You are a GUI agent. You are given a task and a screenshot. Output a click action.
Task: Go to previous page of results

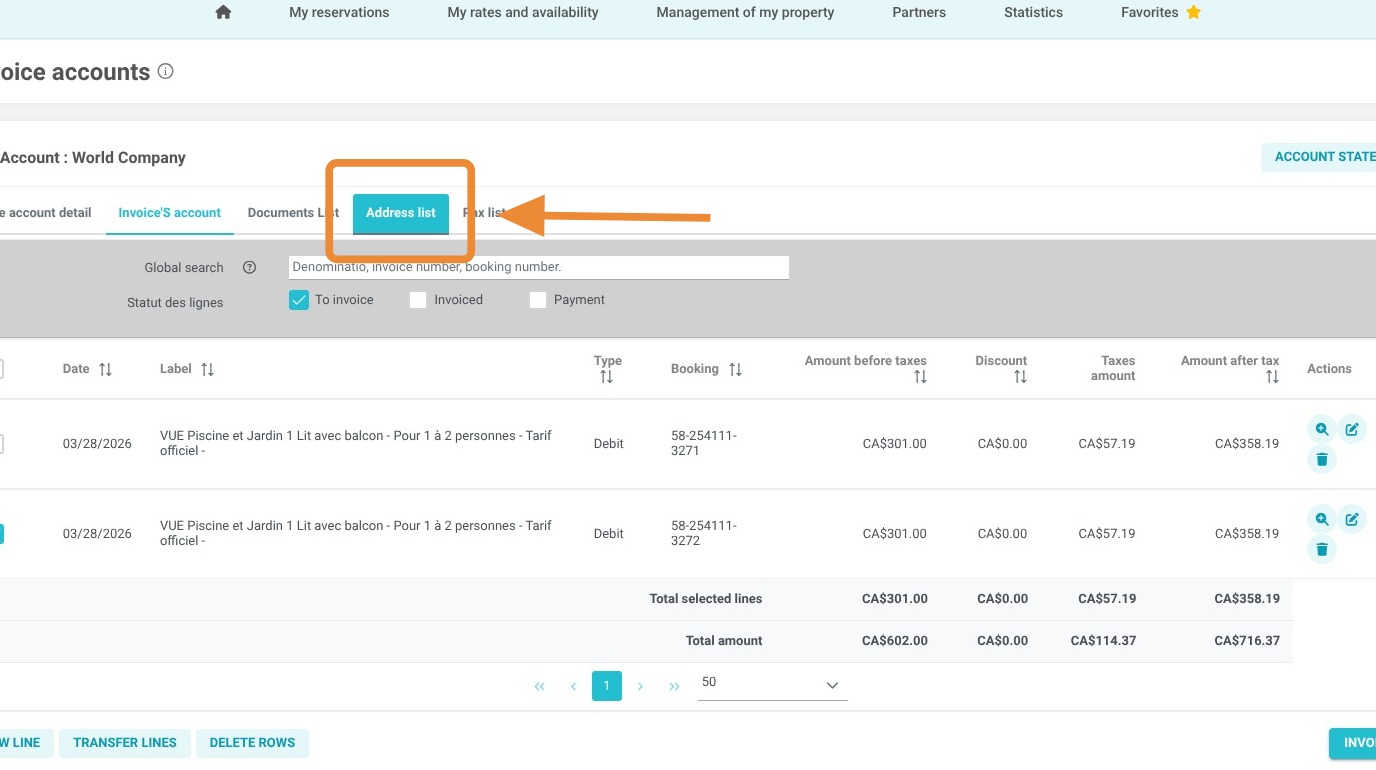pos(574,686)
